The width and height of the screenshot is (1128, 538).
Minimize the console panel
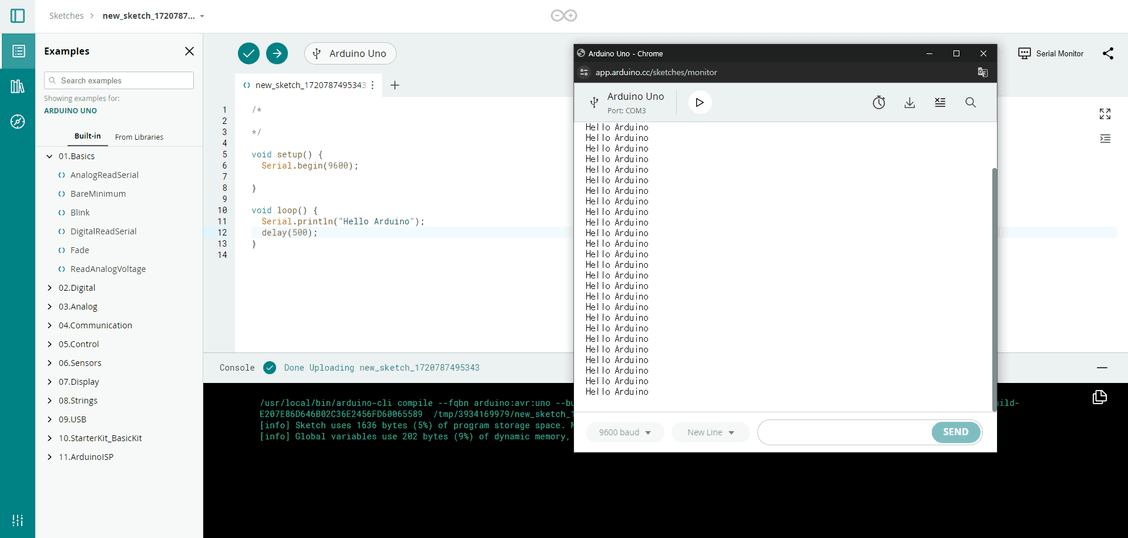tap(1102, 368)
